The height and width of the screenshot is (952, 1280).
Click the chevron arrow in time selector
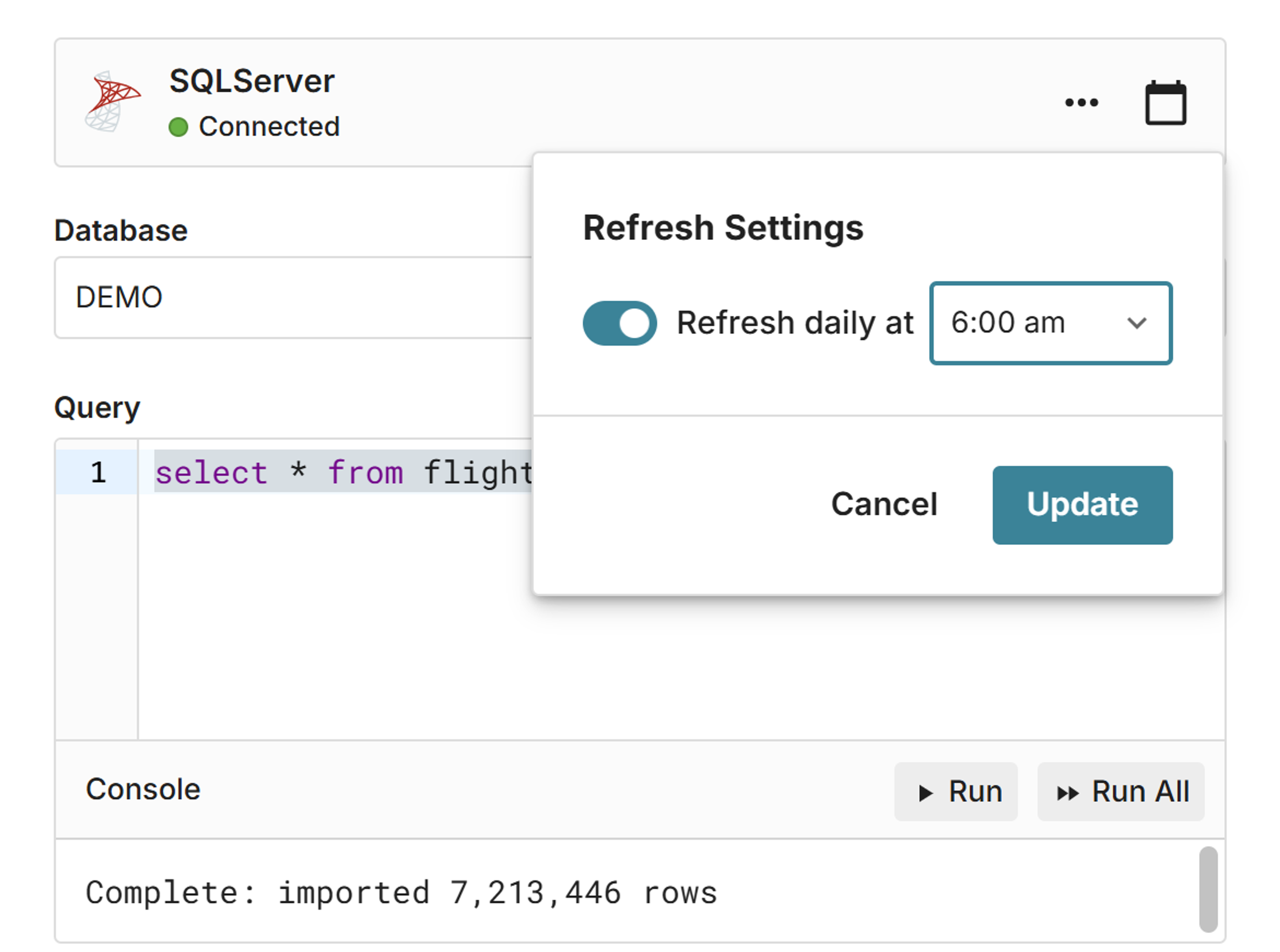(x=1136, y=323)
